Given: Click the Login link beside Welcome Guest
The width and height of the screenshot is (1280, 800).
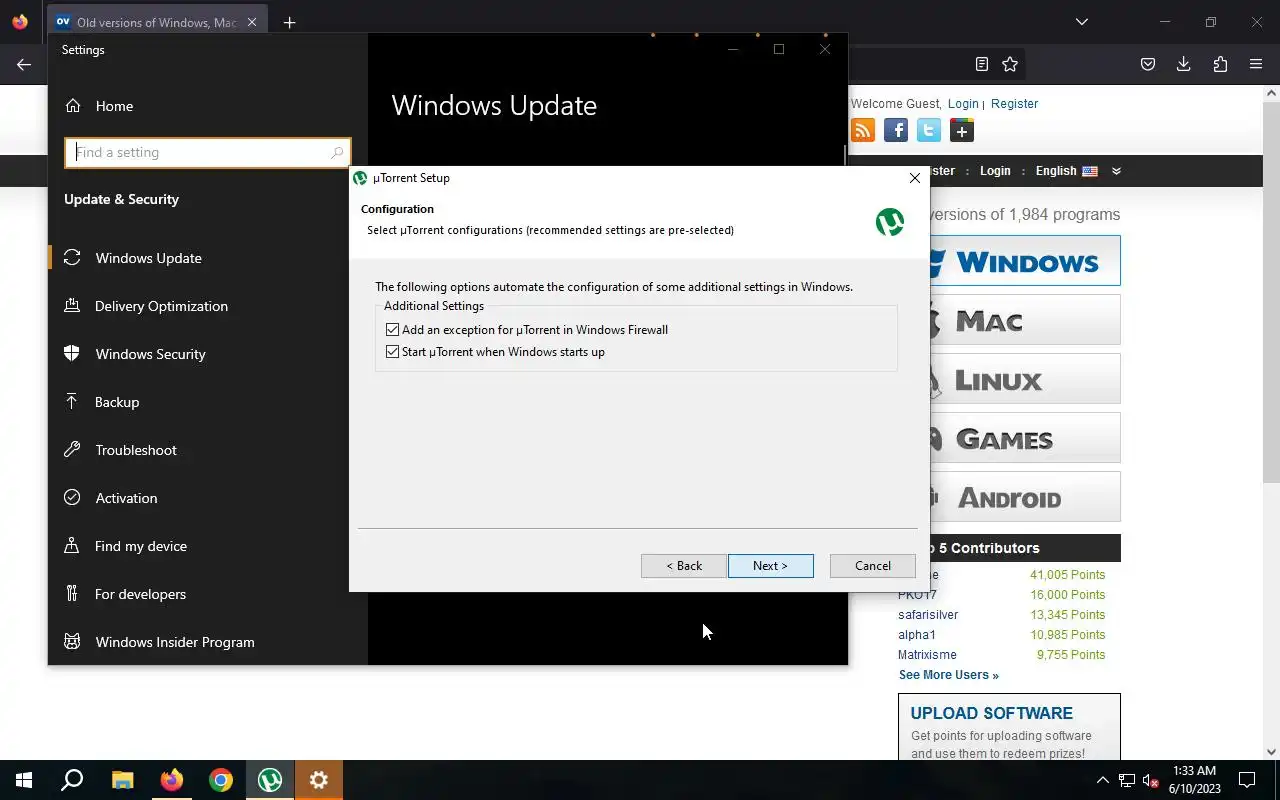Looking at the screenshot, I should [x=963, y=104].
